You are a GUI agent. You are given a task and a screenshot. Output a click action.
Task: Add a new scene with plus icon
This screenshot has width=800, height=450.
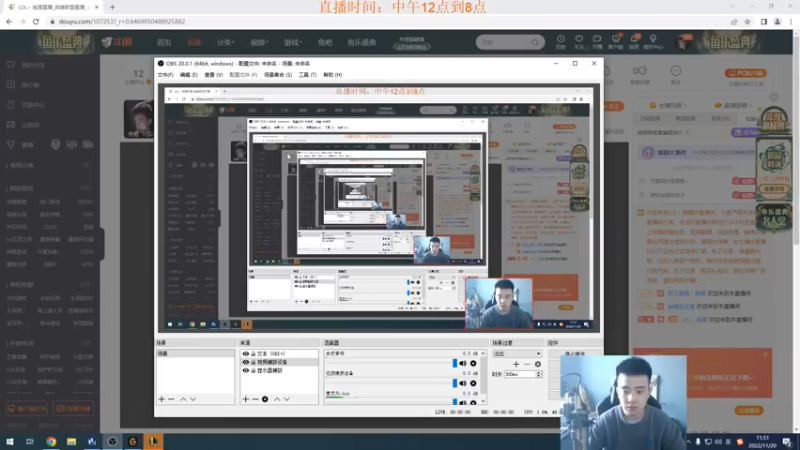coord(162,399)
